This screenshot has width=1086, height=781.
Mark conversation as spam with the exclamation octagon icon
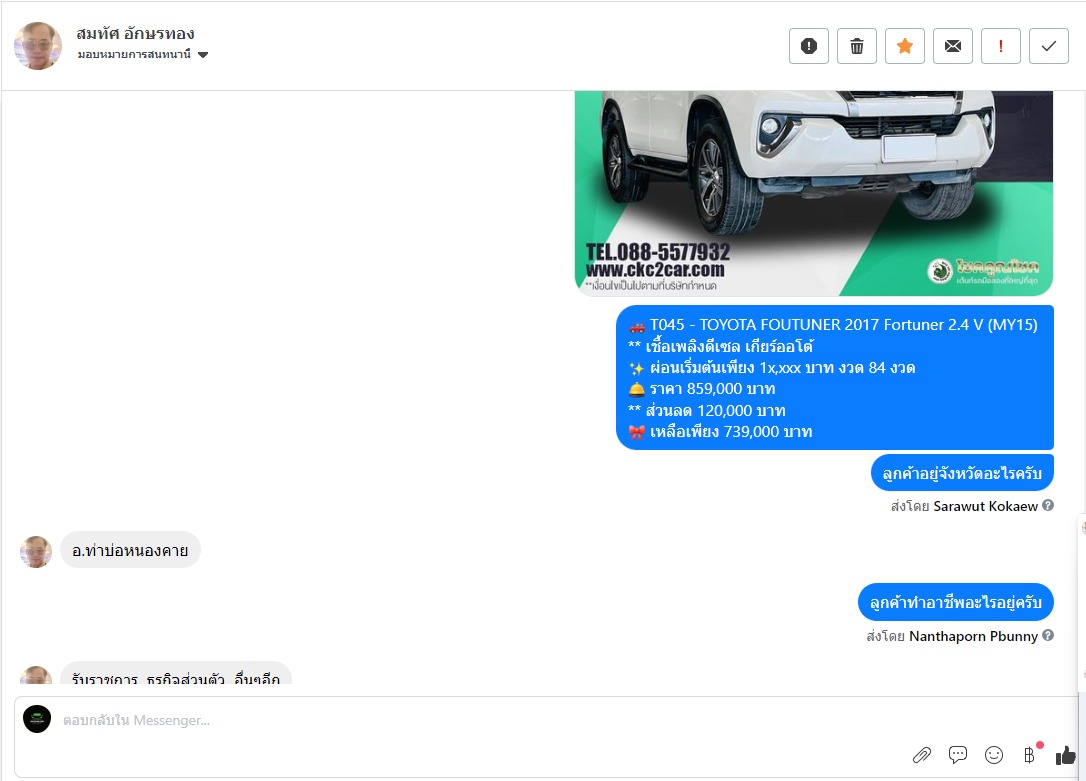(808, 46)
